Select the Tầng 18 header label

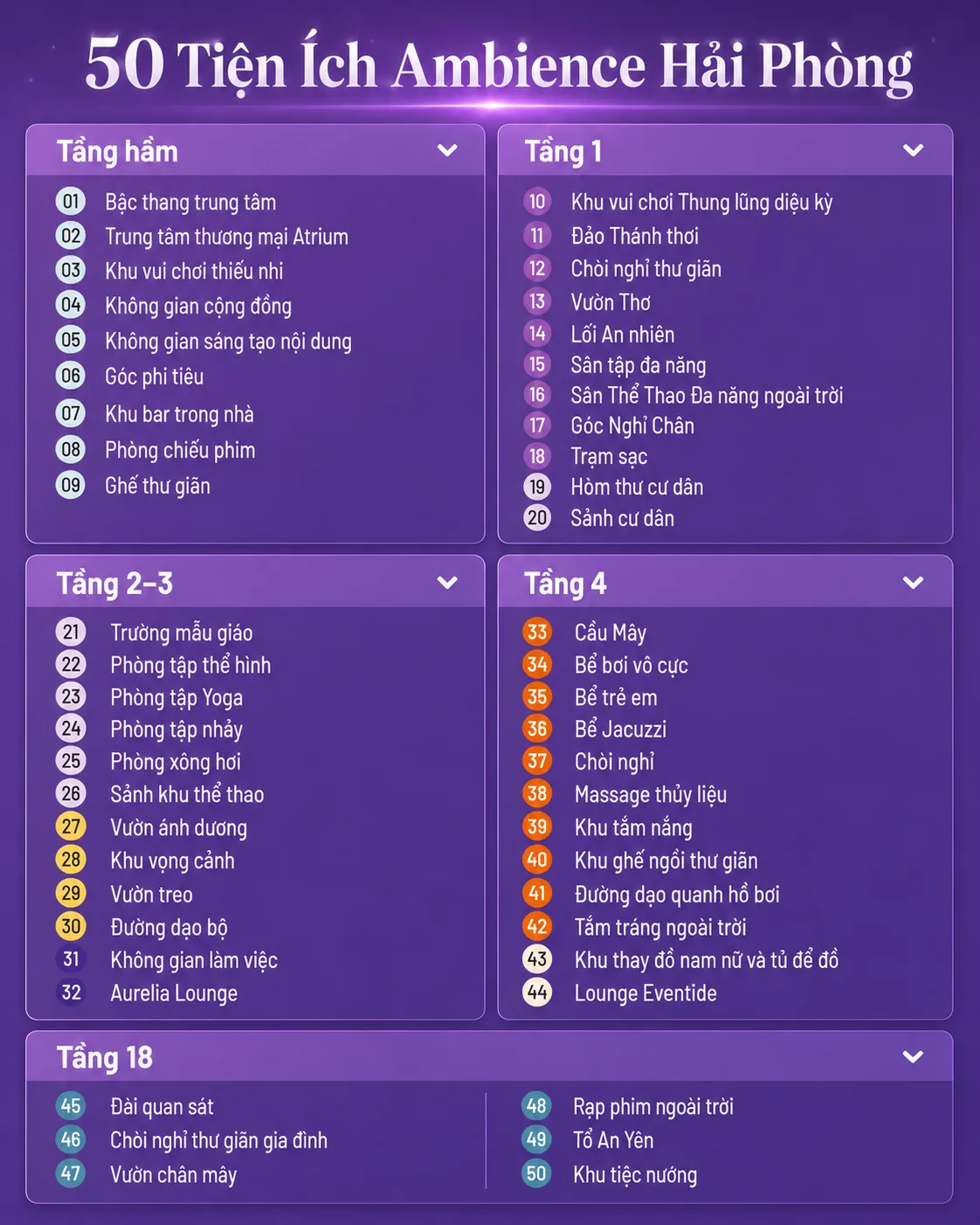(105, 1057)
